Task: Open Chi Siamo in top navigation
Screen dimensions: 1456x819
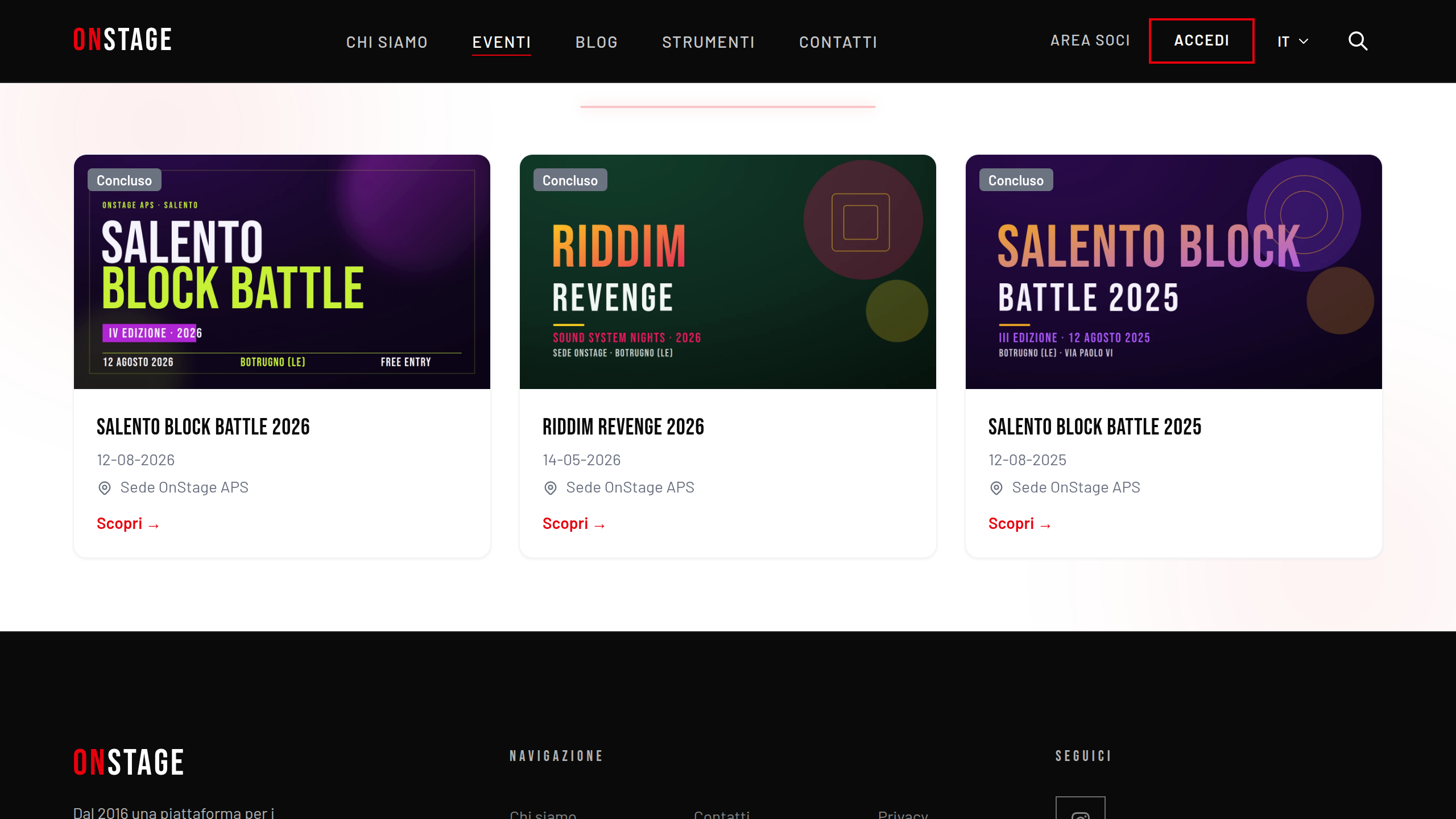Action: pyautogui.click(x=387, y=42)
